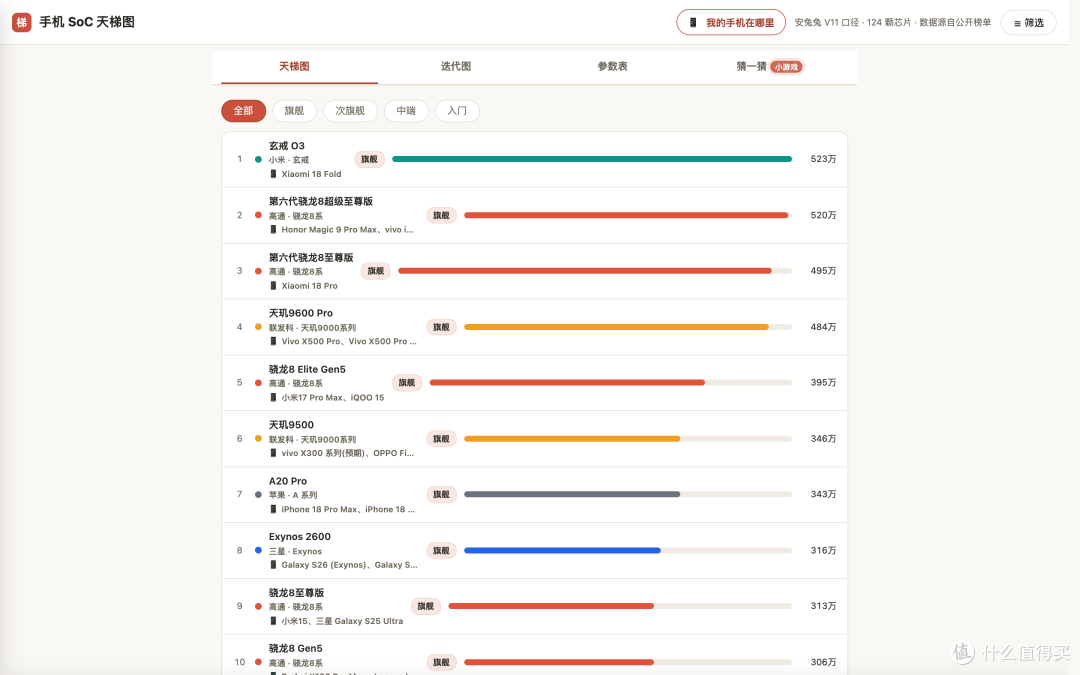Image resolution: width=1080 pixels, height=675 pixels.
Task: Click the red dot beside 骁龙8至尊版 row 9
Action: [x=258, y=606]
